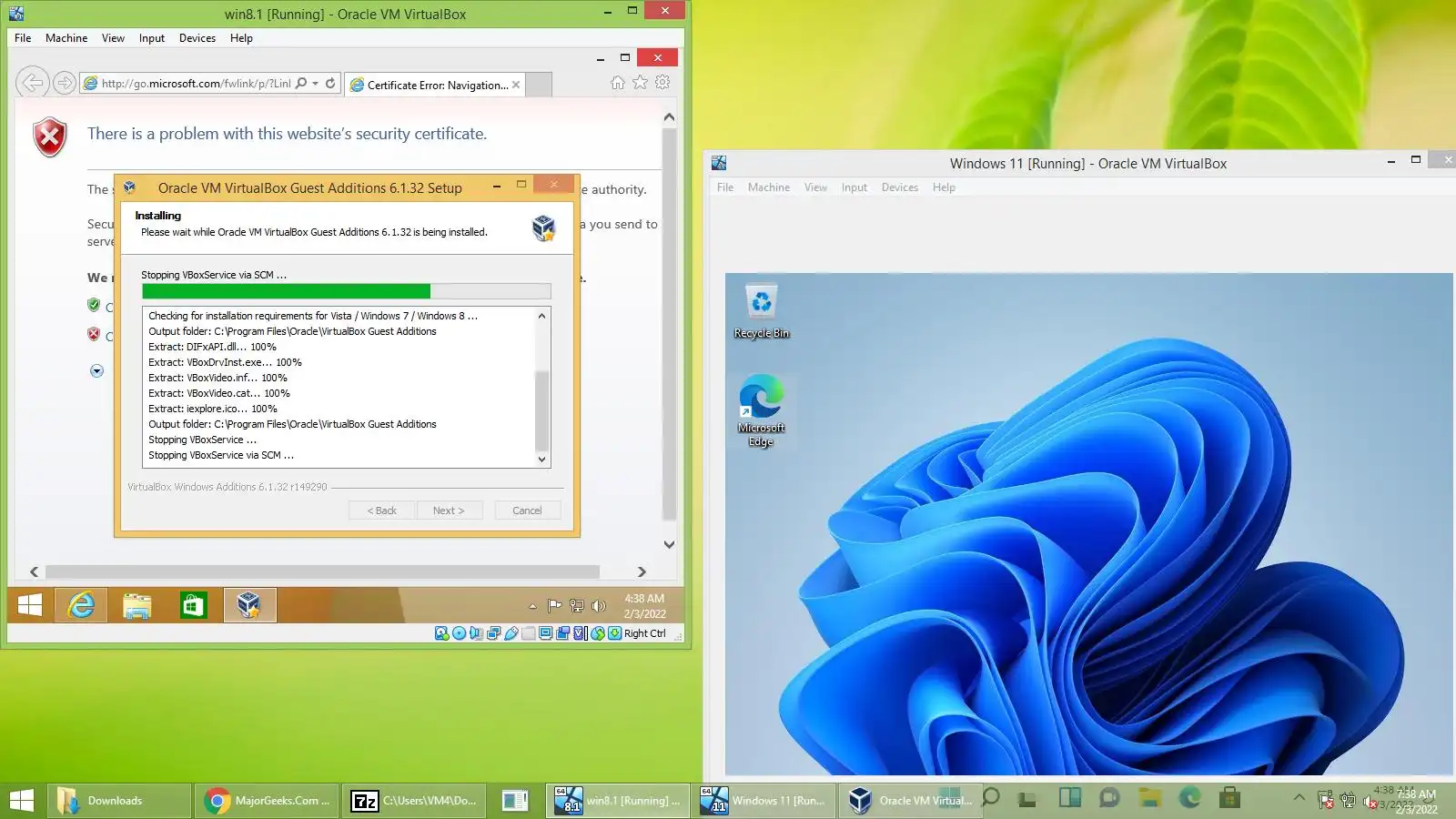This screenshot has height=819, width=1456.
Task: Open the Windows Store on guest taskbar
Action: pyautogui.click(x=194, y=605)
